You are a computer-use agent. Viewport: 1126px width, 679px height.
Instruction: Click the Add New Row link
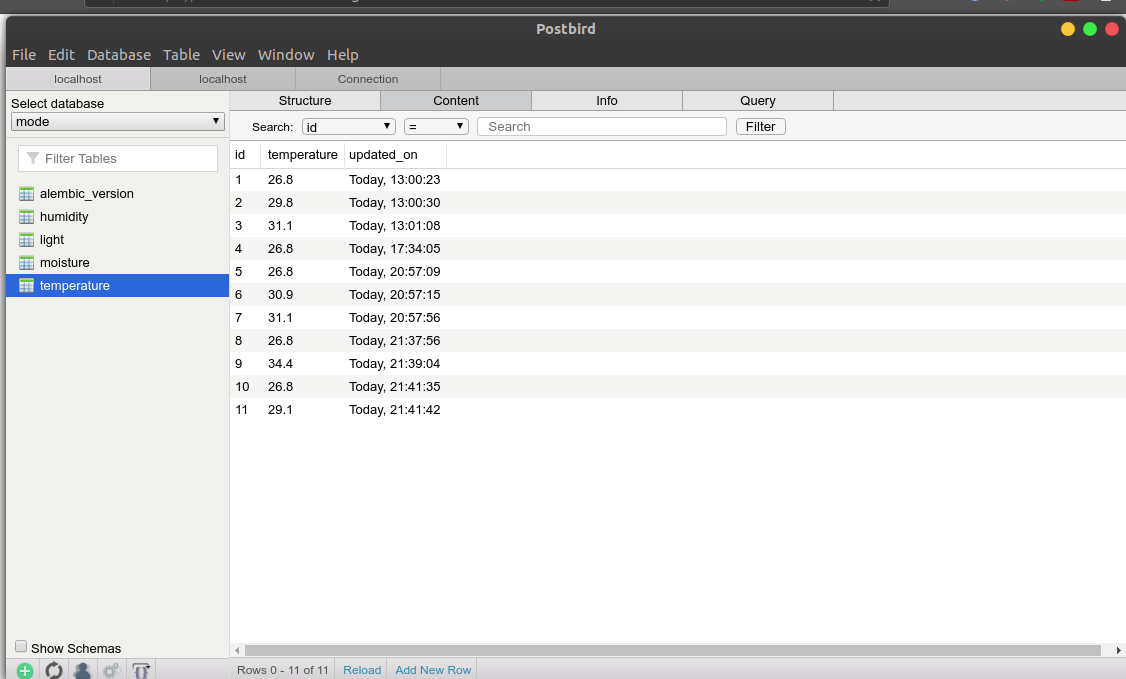tap(433, 670)
